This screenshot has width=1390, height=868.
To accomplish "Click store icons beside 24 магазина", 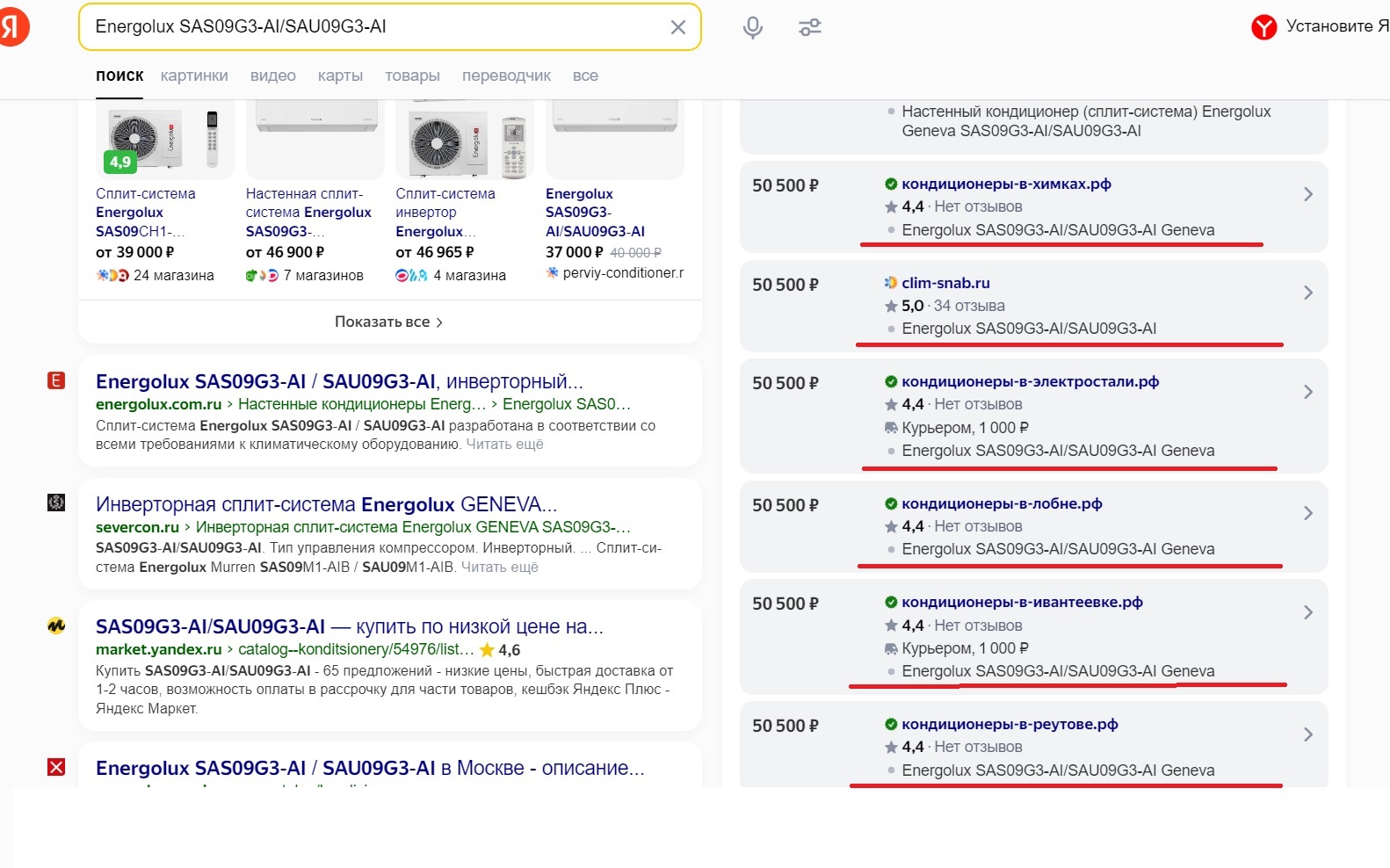I will [x=112, y=275].
